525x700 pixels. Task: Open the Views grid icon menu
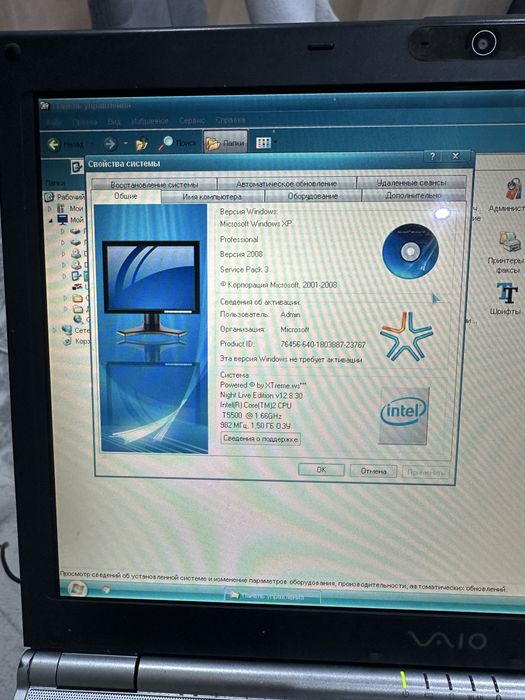point(263,143)
